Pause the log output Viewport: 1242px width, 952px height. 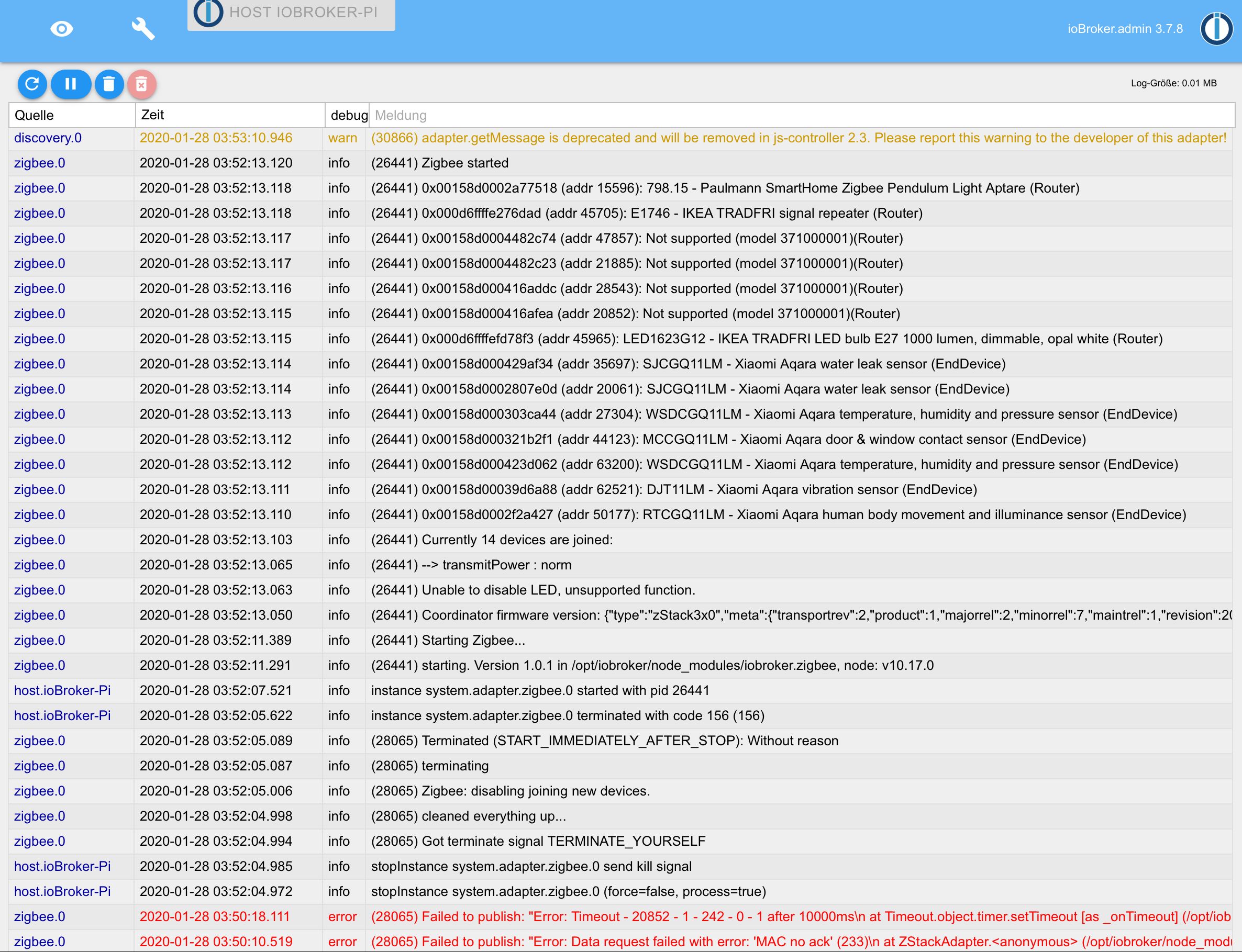click(71, 84)
